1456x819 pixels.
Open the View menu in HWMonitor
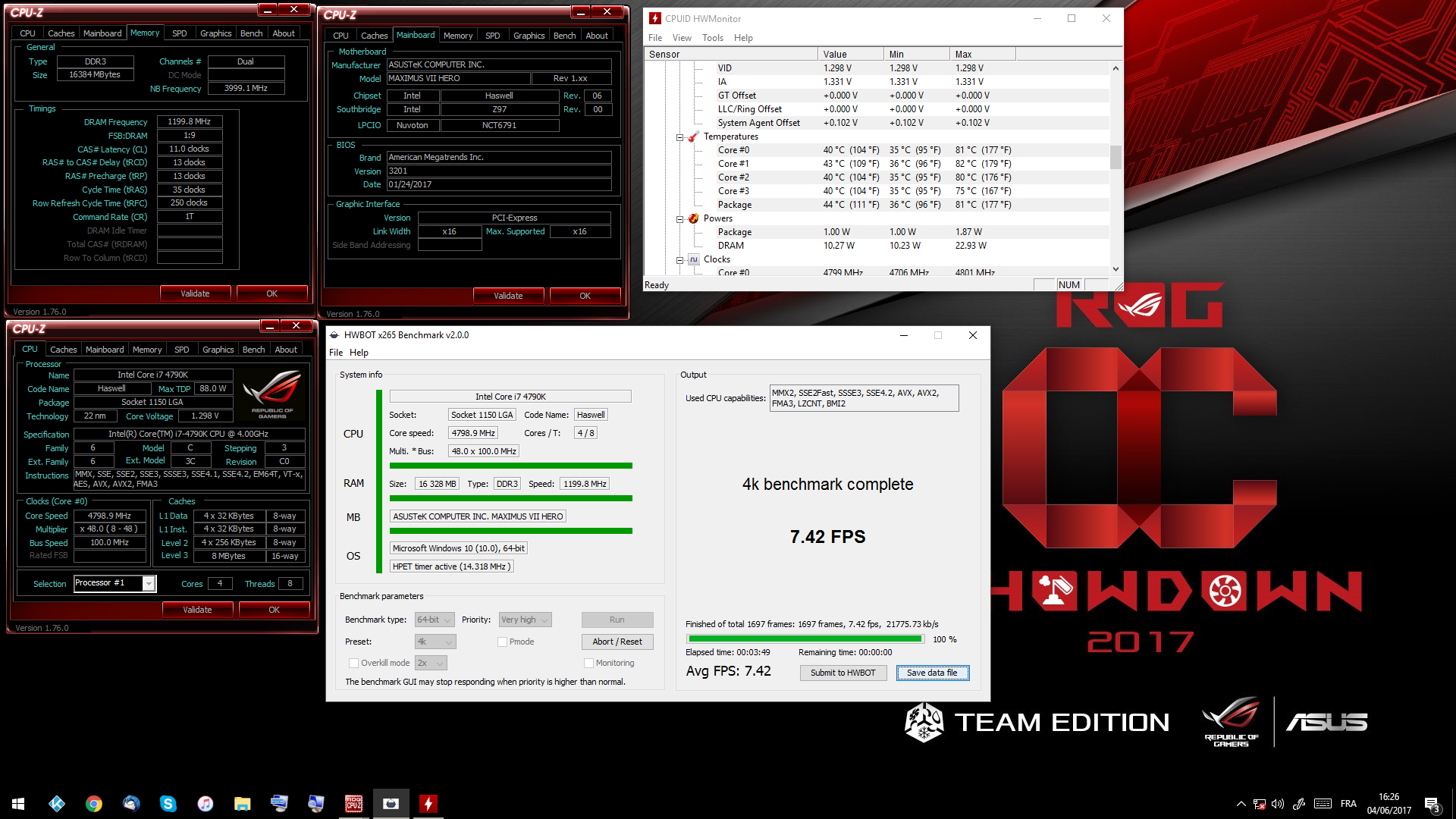point(682,38)
